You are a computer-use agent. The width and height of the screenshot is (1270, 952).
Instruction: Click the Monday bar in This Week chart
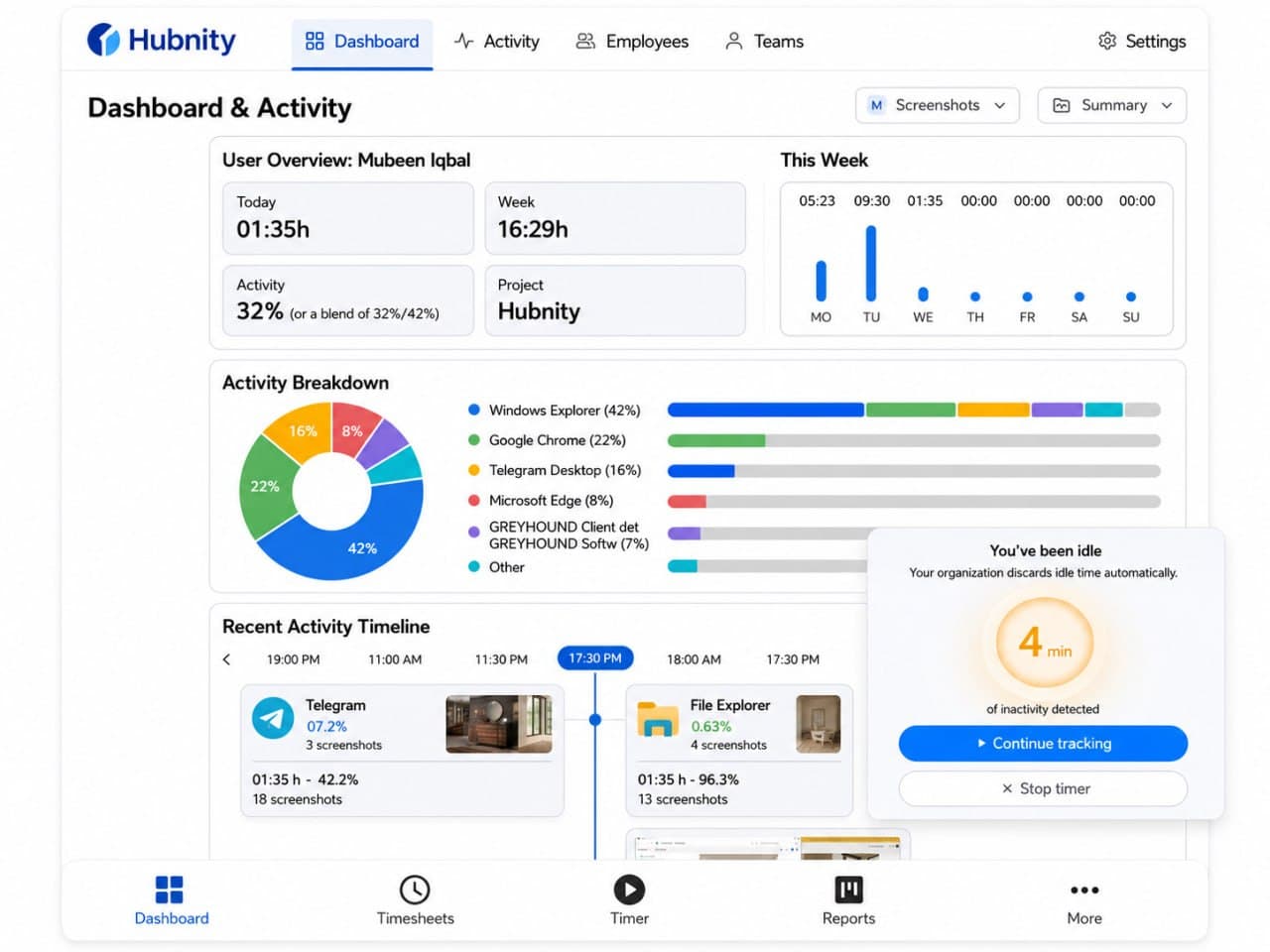pyautogui.click(x=821, y=281)
